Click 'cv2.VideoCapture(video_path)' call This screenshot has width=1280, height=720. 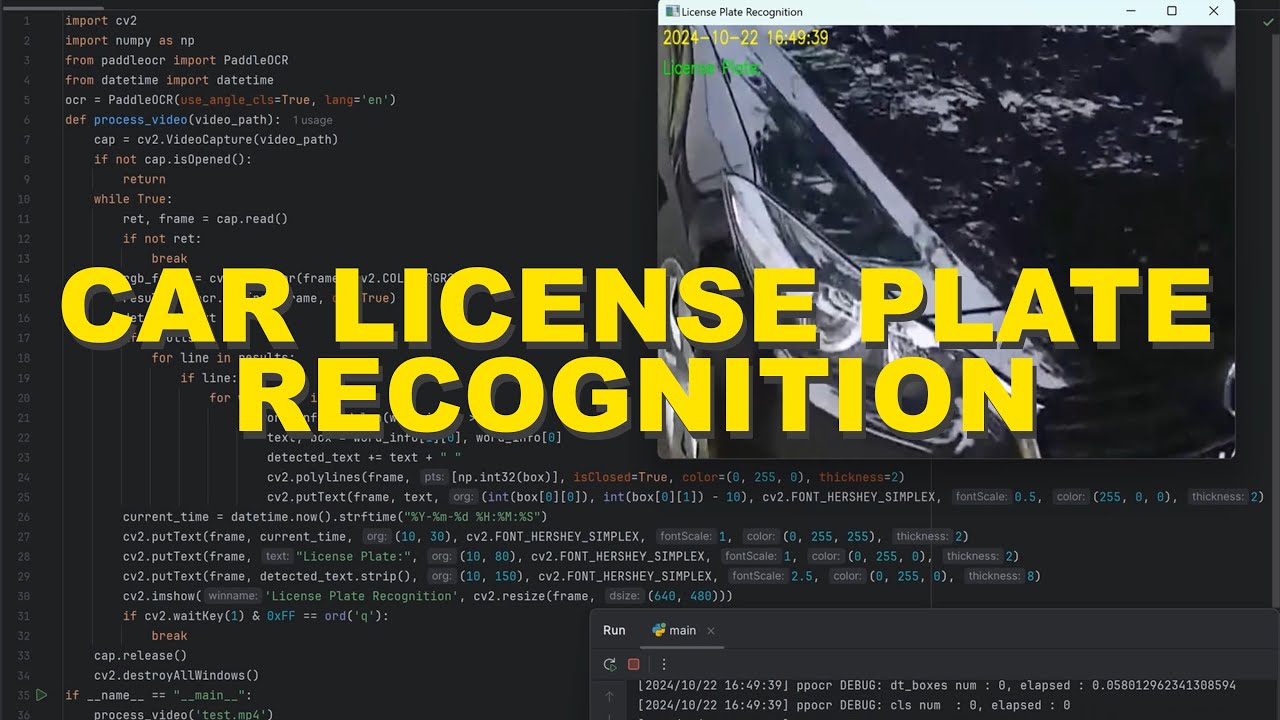[238, 140]
